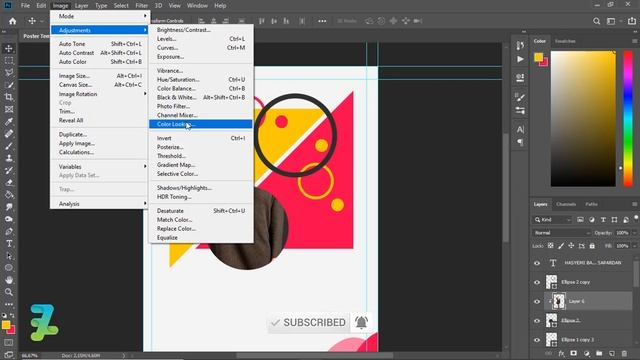This screenshot has height=360, width=640.
Task: Add layer style with fx icon
Action: tap(562, 353)
